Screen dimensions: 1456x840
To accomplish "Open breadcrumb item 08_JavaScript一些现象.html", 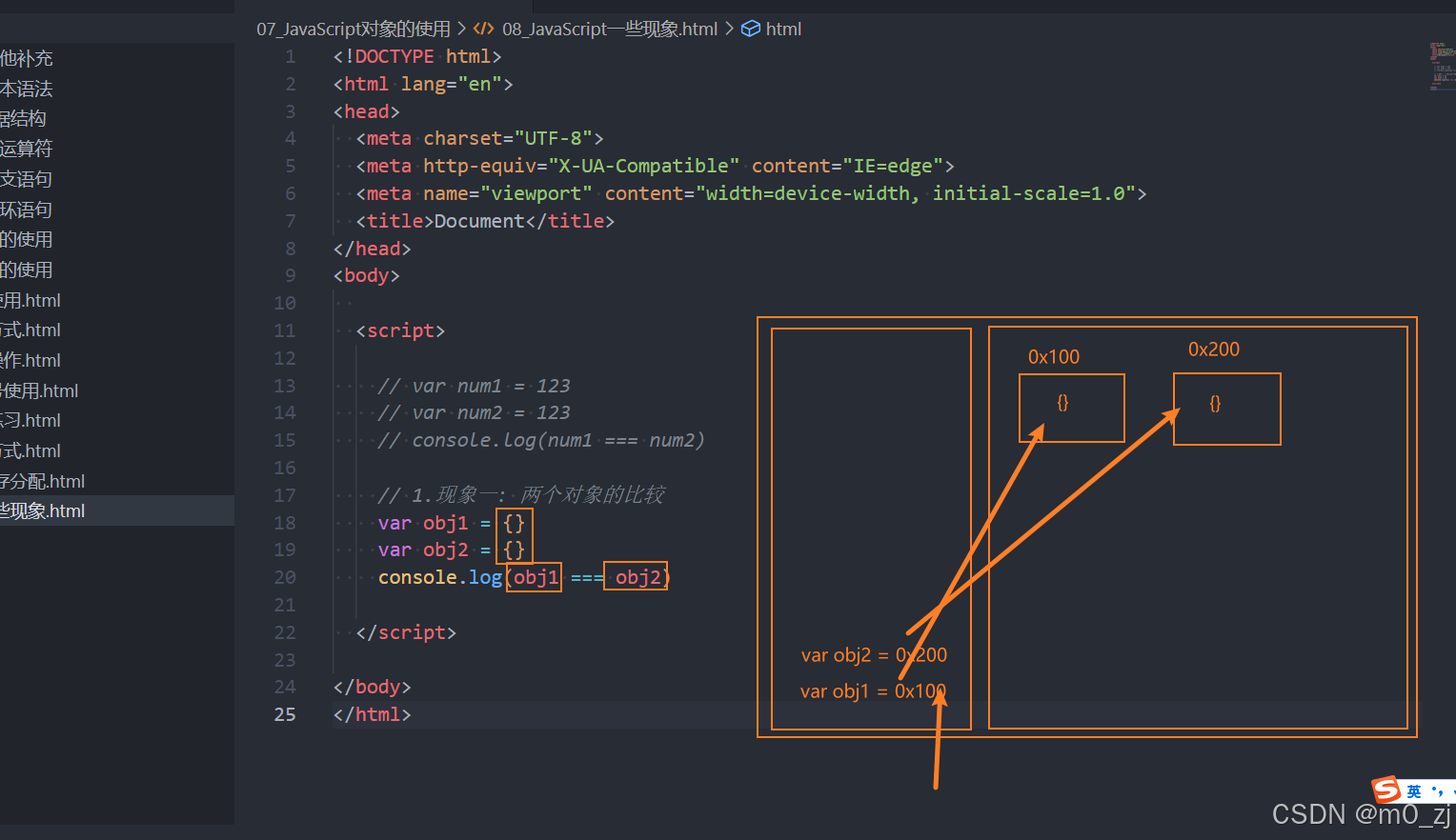I will (x=610, y=29).
